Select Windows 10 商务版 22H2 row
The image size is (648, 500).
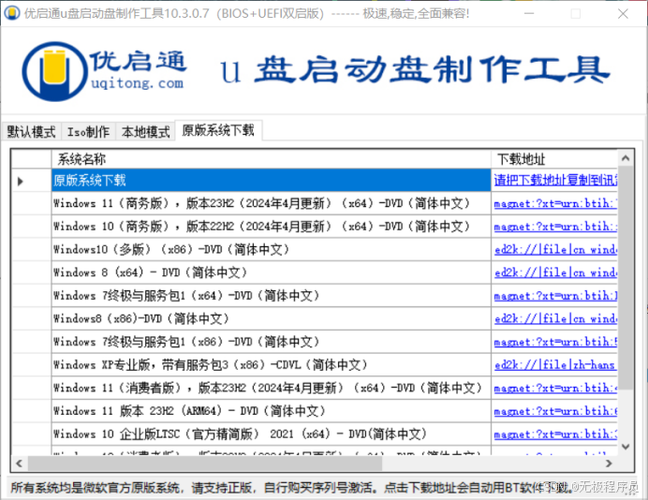(271, 226)
